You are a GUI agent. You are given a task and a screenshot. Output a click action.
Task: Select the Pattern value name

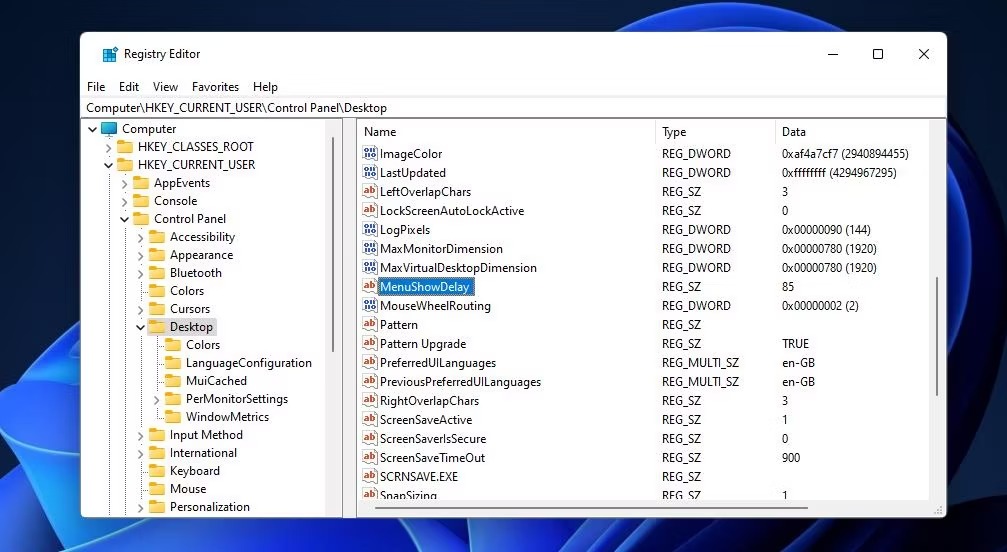(x=399, y=325)
